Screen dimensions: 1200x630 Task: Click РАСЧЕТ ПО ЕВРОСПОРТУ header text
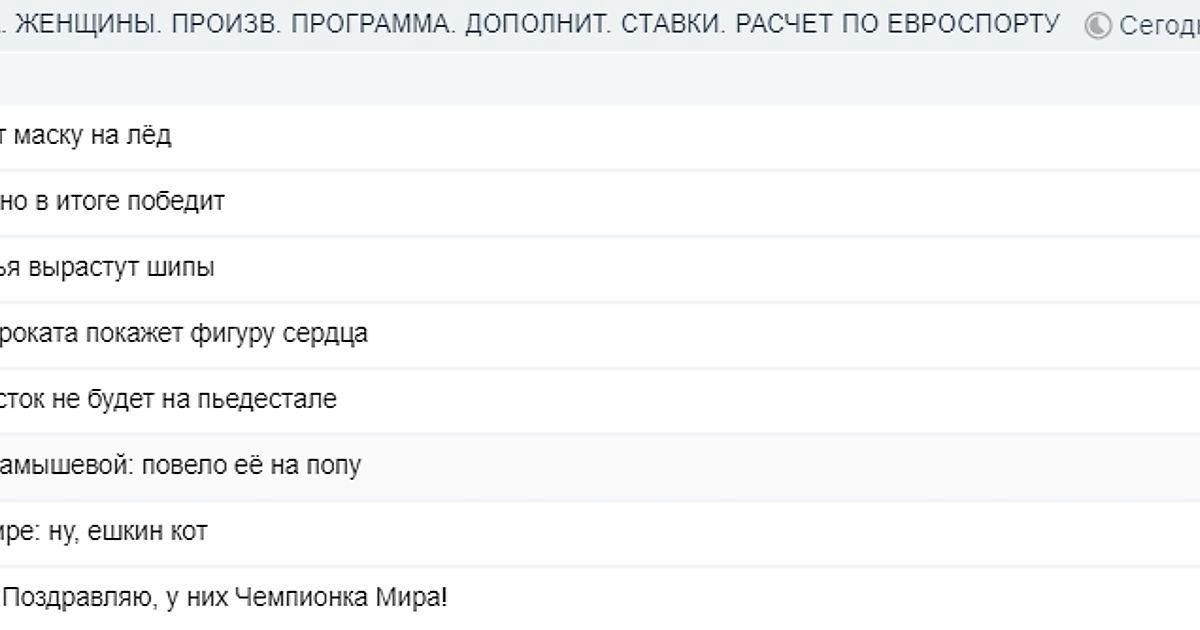[897, 24]
